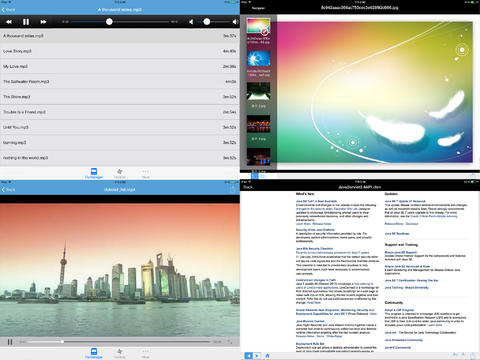Select the Love Story.mp3 track

120,51
